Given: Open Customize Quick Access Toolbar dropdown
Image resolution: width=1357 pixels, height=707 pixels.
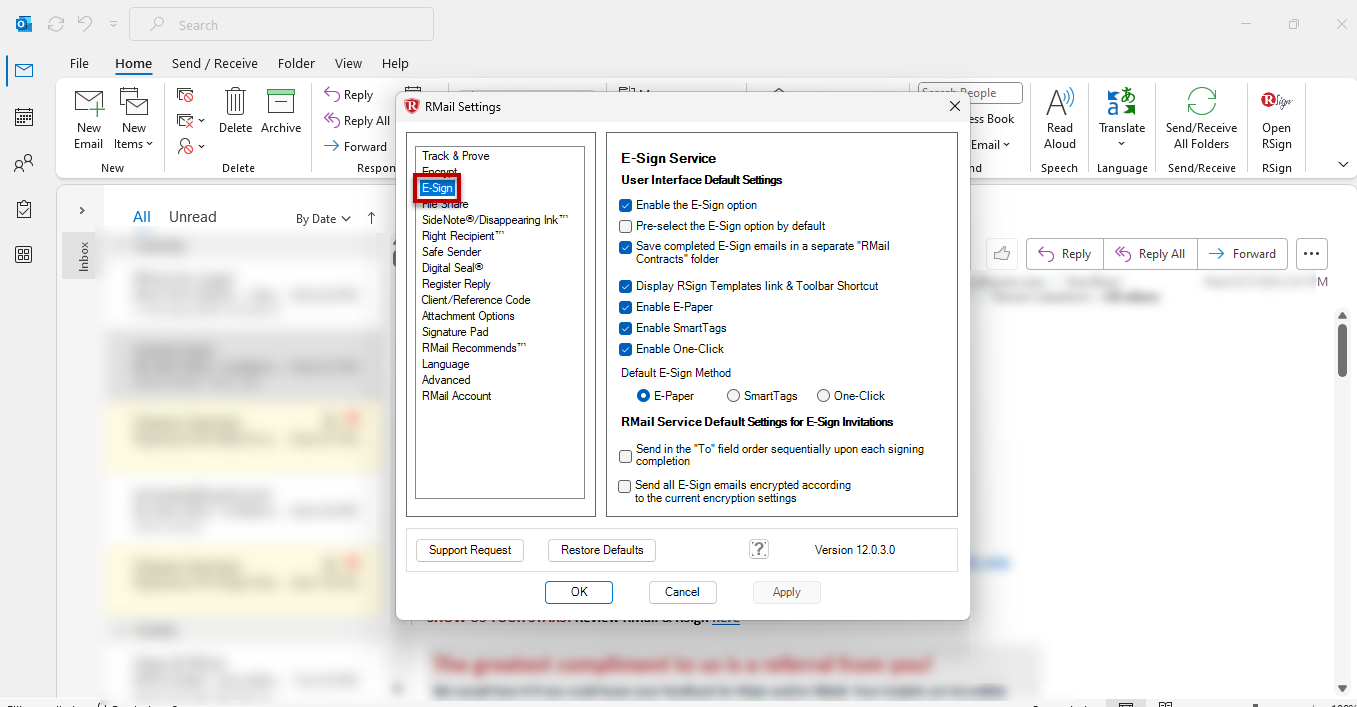Looking at the screenshot, I should tap(113, 24).
